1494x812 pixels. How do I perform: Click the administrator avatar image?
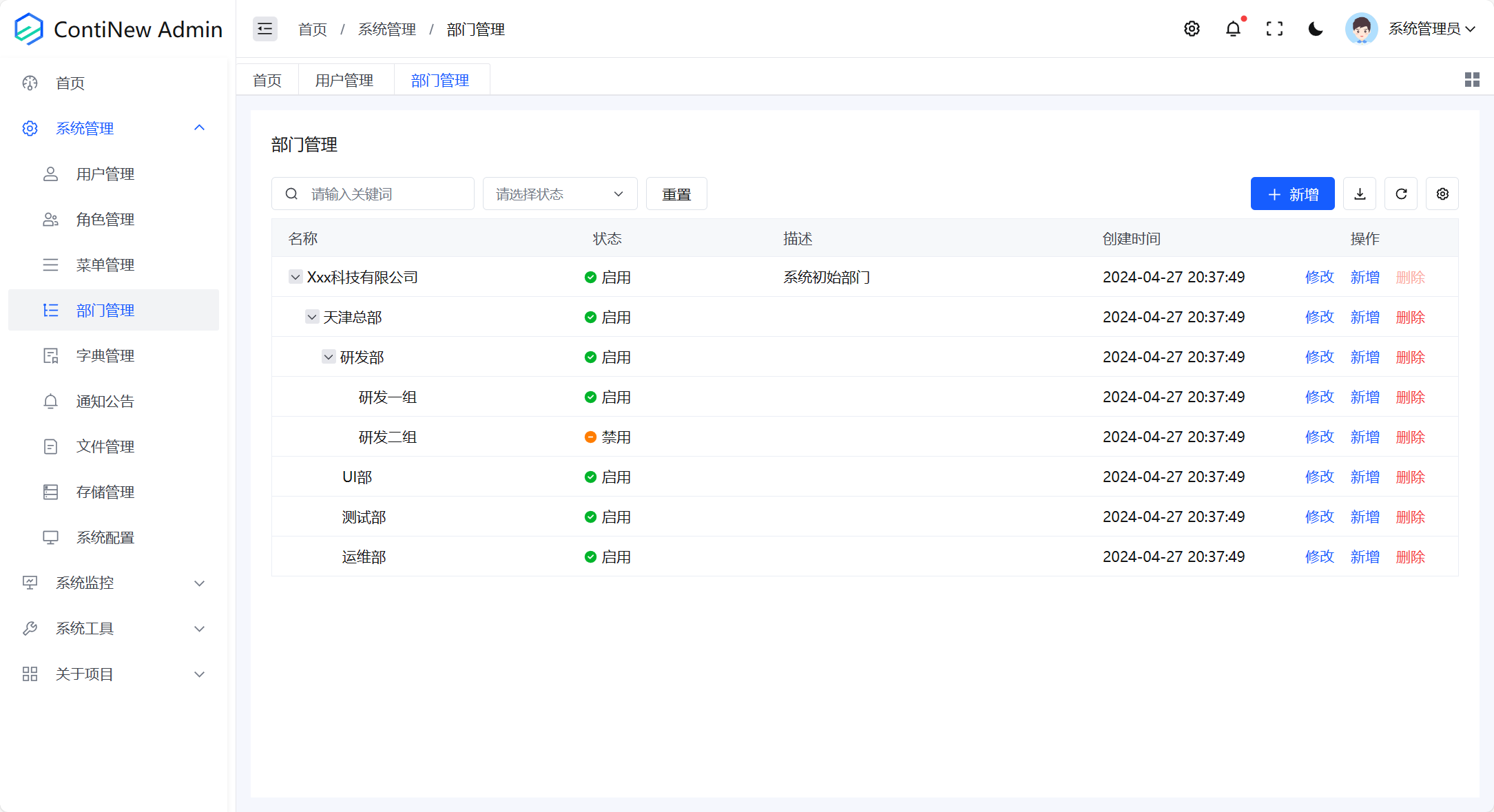coord(1360,28)
